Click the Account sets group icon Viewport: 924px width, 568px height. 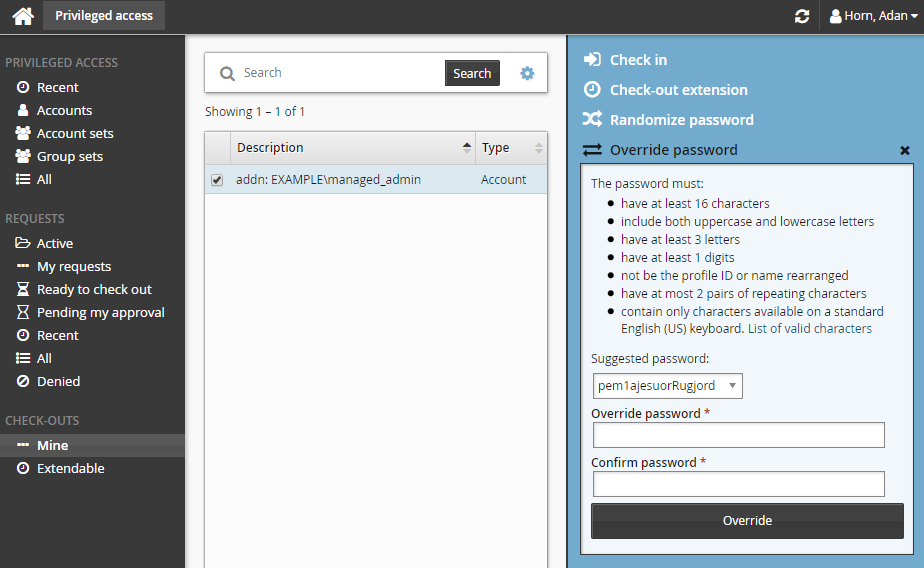click(x=23, y=134)
